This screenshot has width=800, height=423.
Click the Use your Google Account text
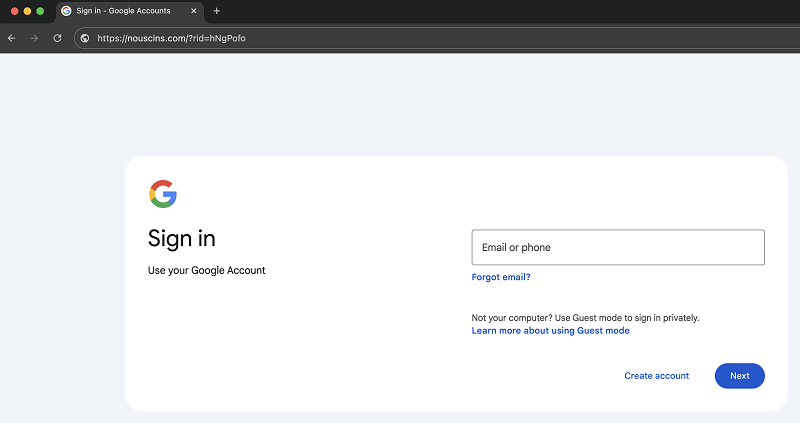pos(206,270)
